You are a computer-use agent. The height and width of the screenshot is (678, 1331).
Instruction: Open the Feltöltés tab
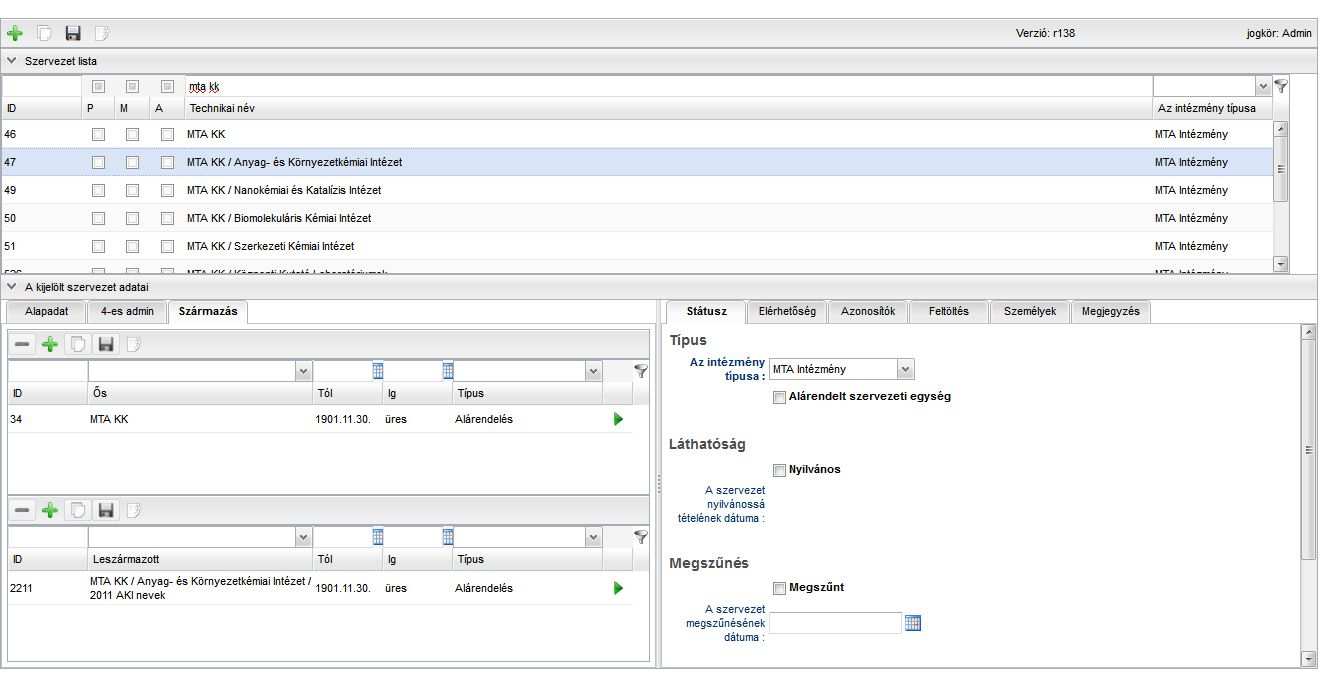[x=948, y=312]
